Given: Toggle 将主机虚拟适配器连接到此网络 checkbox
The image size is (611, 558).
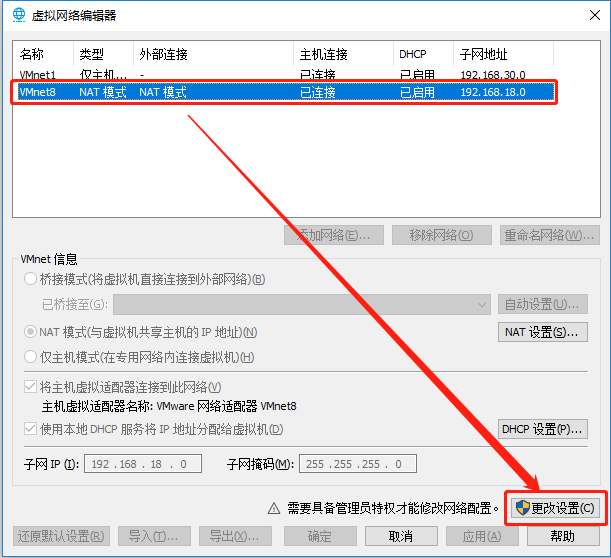Looking at the screenshot, I should tap(30, 387).
